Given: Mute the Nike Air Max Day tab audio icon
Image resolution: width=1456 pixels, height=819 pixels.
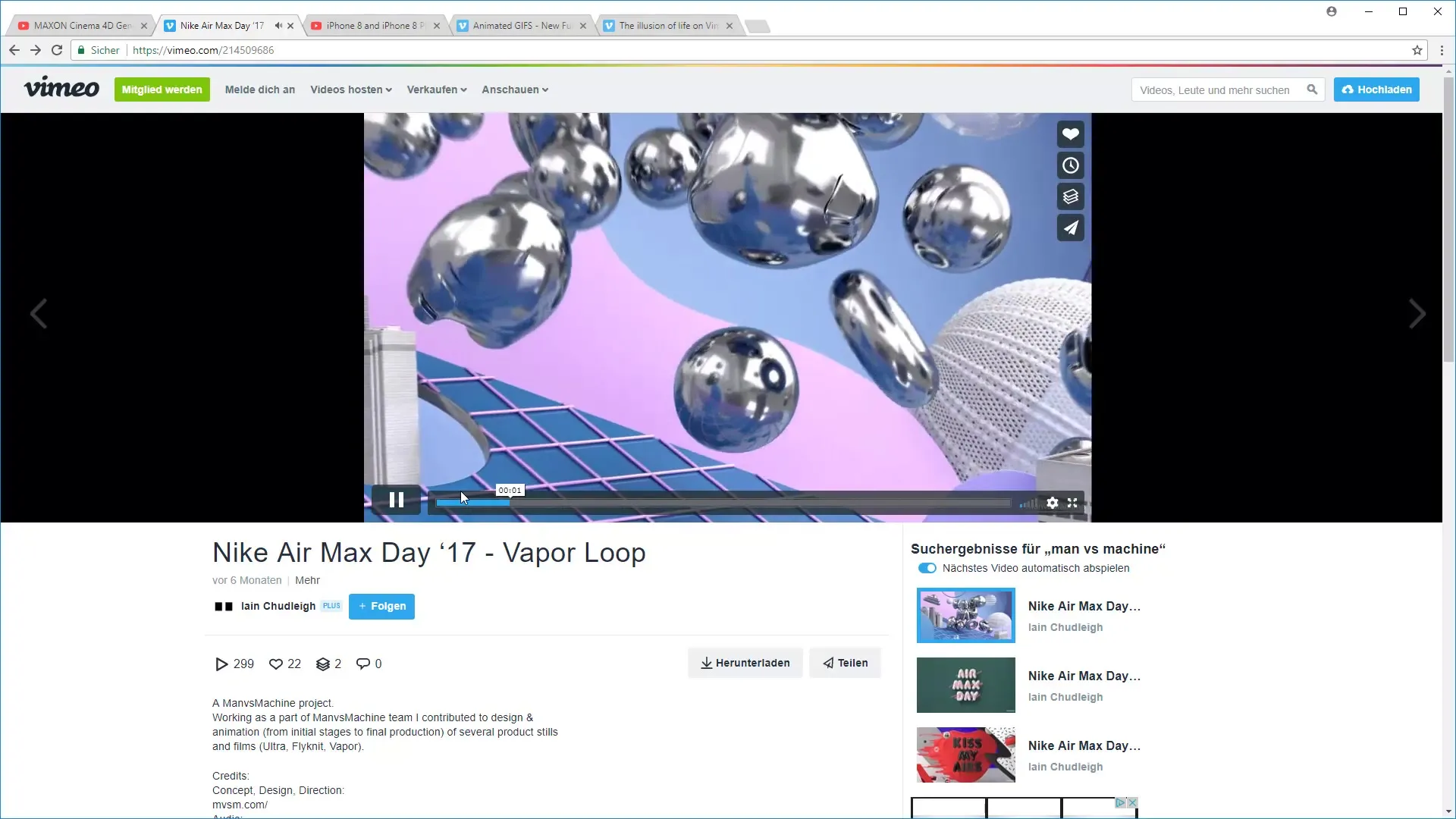Looking at the screenshot, I should coord(278,25).
